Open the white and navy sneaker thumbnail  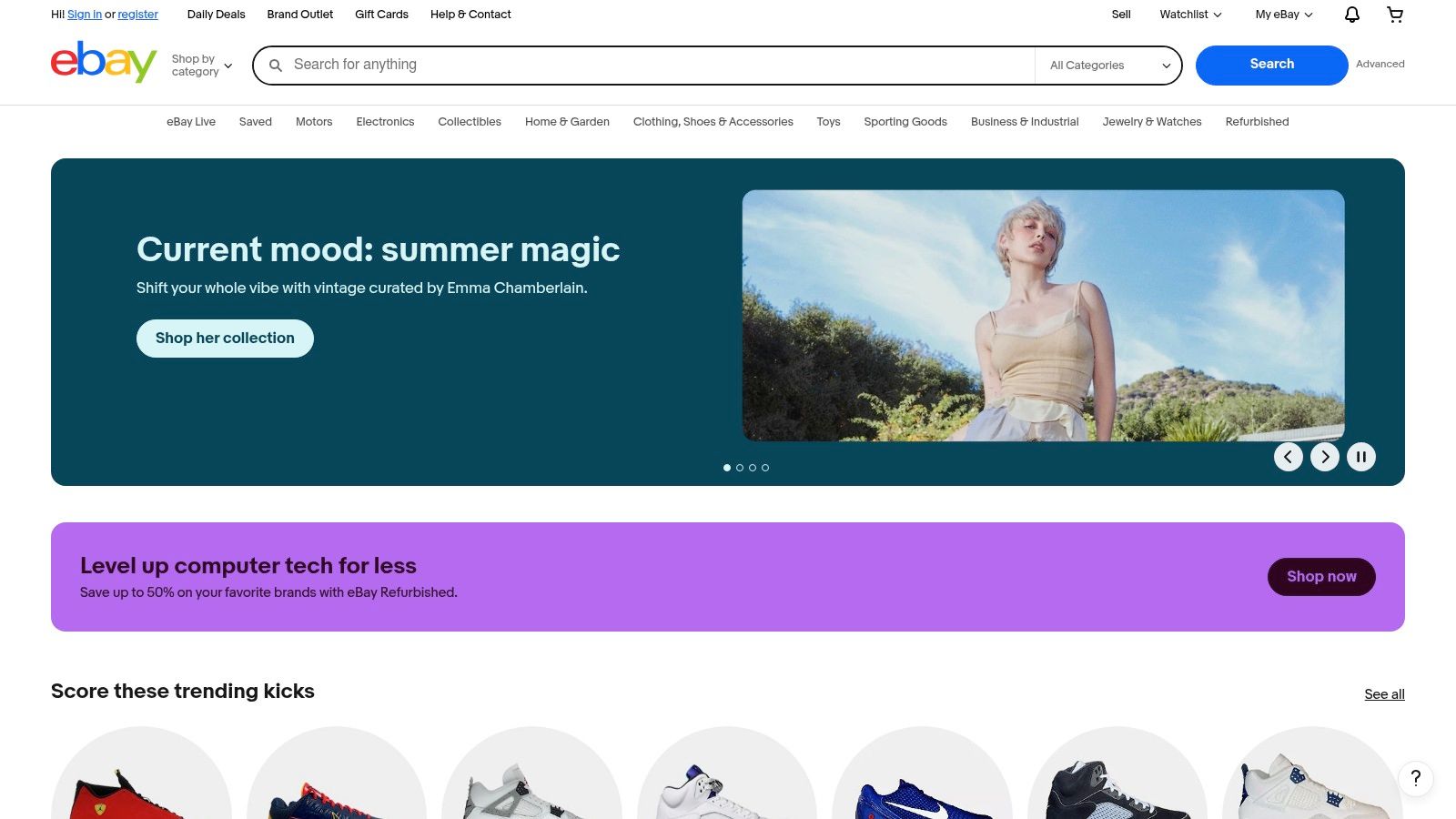click(x=1312, y=773)
